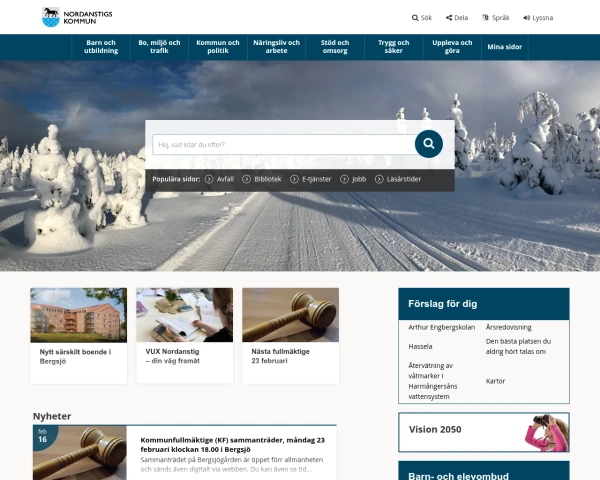Open 'Nästa fullmäktige 23 februari' card title
Viewport: 600px width, 480px height.
coord(280,356)
